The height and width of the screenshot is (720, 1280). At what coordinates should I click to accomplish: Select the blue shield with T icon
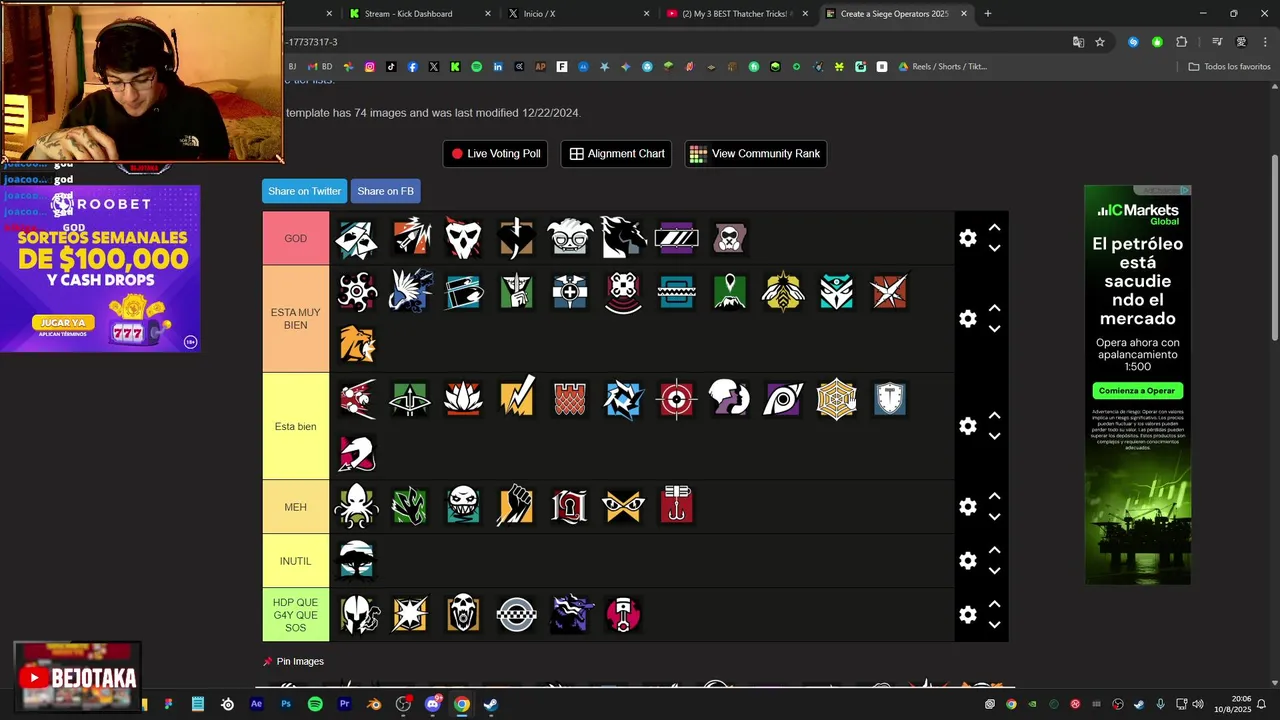pos(890,399)
